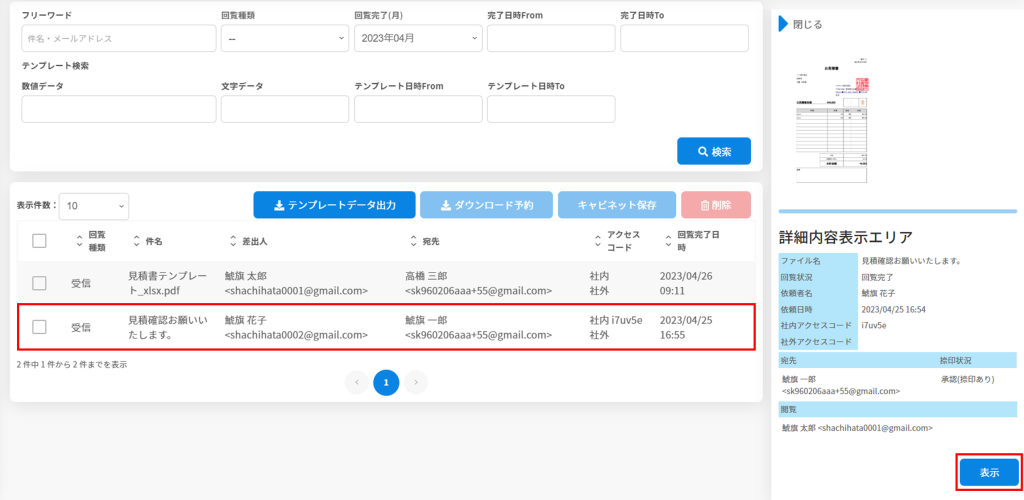Check the 見積書テンプレート_xlsx.pdf row checkbox
1024x500 pixels.
40,283
